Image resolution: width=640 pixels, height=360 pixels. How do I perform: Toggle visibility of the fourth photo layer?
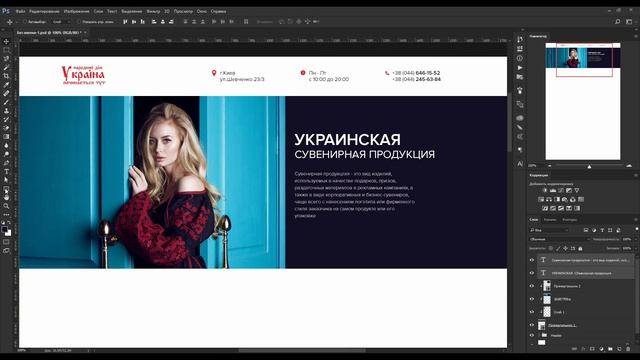532,299
